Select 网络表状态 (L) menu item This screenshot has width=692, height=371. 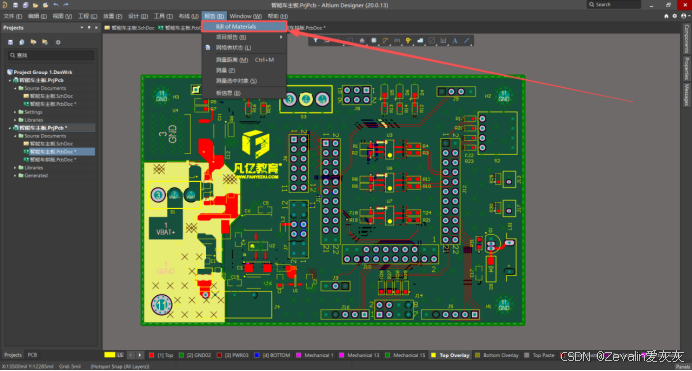pyautogui.click(x=244, y=48)
